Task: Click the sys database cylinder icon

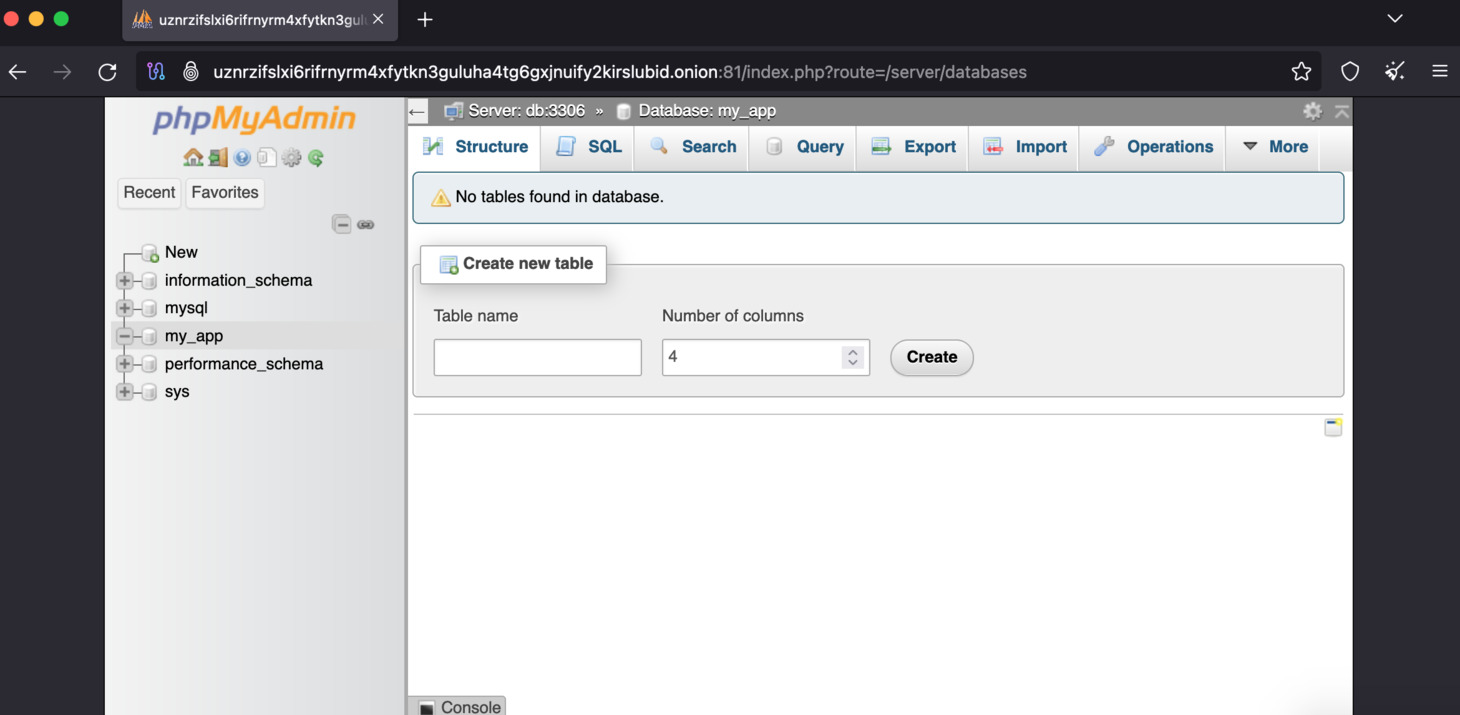Action: [x=149, y=392]
